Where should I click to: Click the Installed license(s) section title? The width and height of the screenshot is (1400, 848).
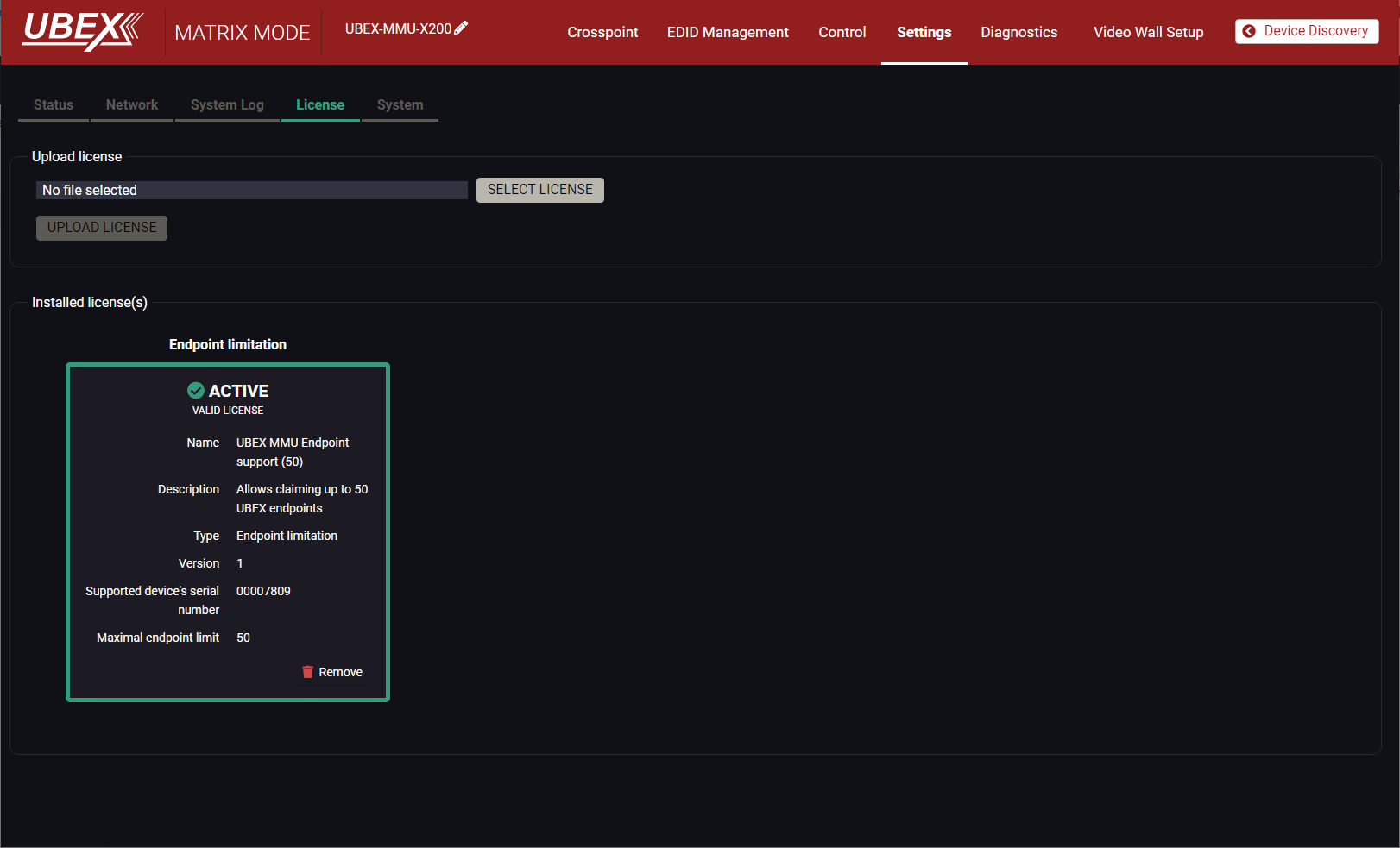pos(90,302)
